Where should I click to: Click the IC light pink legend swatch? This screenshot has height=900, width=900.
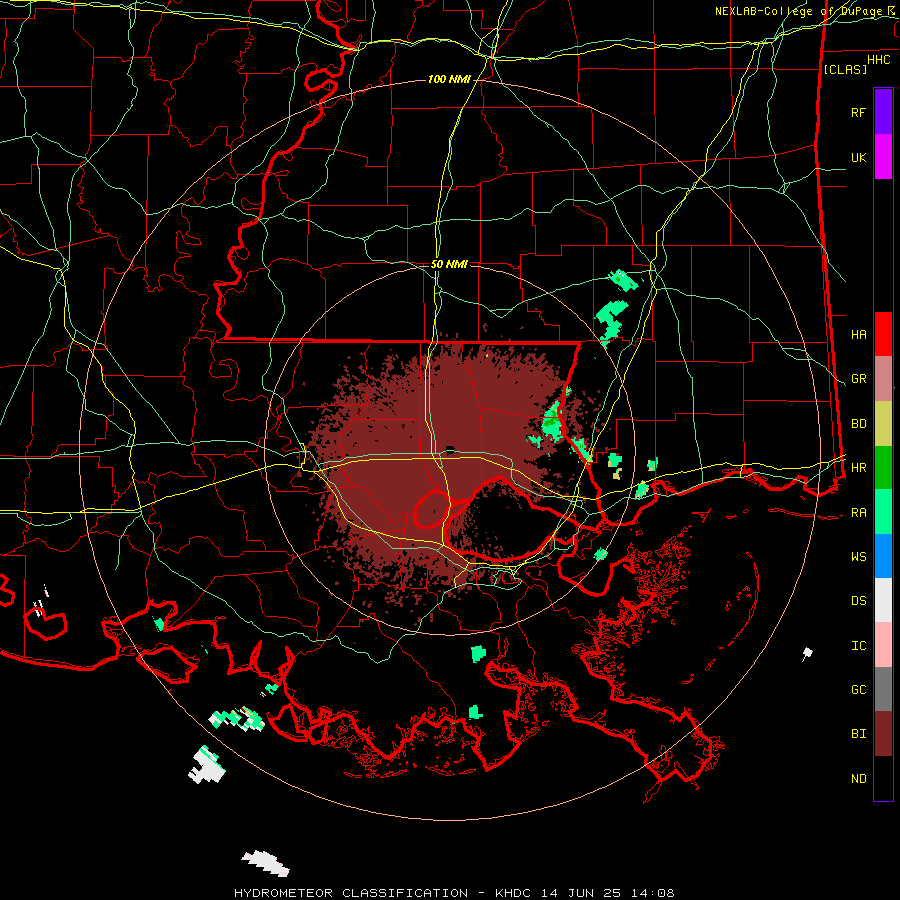tap(883, 645)
